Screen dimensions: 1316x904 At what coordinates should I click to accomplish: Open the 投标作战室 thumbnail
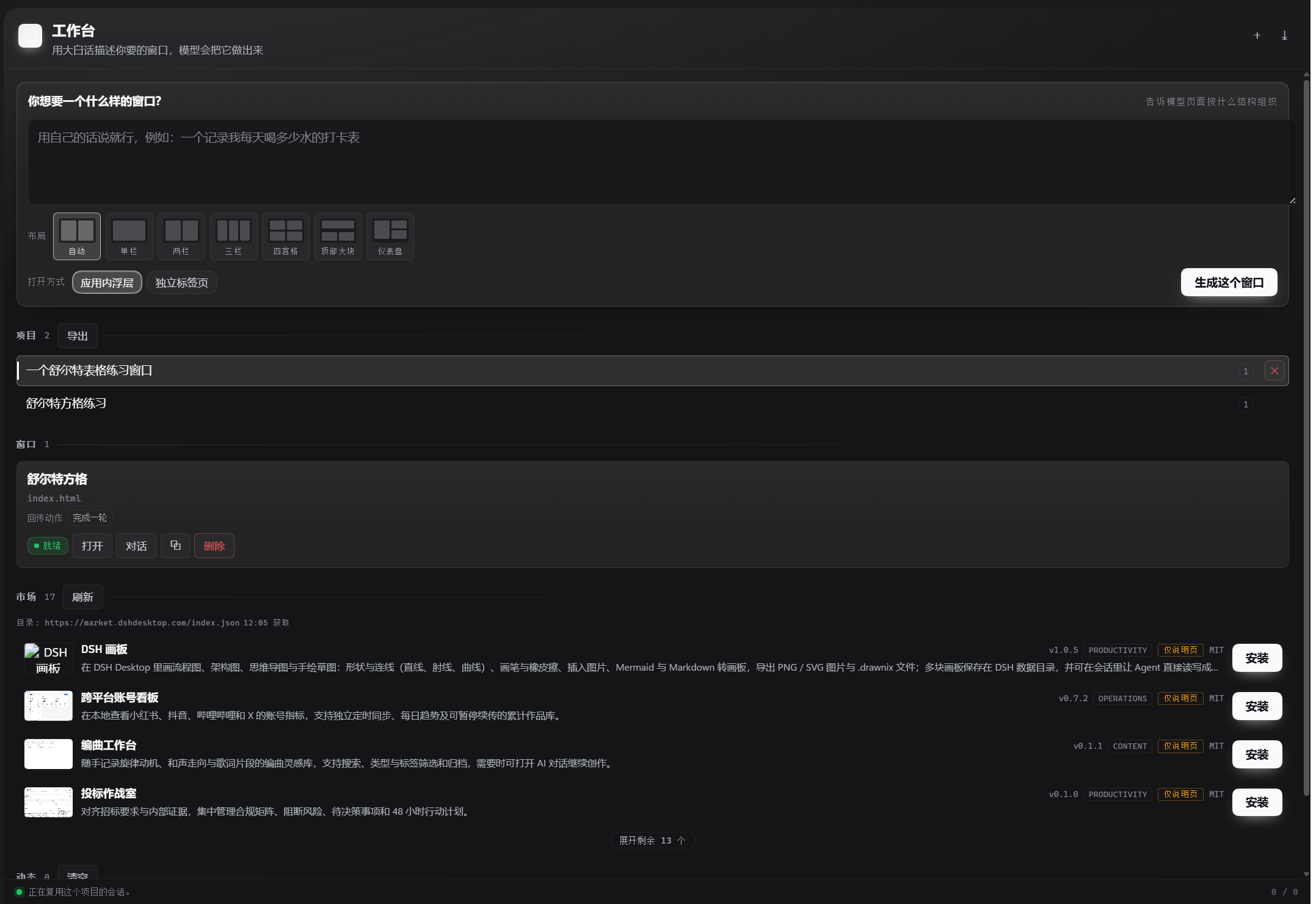[48, 802]
